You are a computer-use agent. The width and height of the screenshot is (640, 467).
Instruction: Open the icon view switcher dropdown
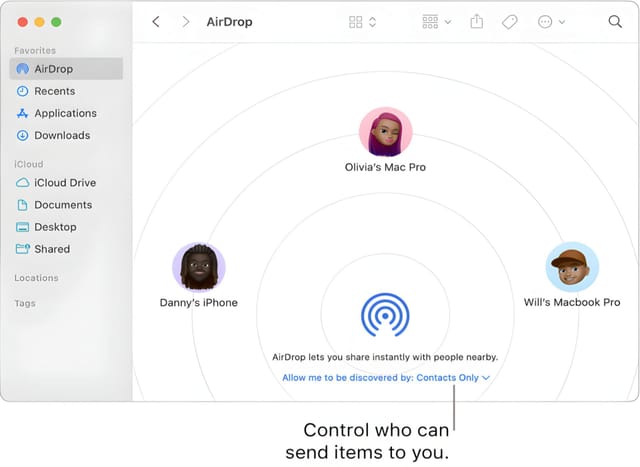click(362, 21)
